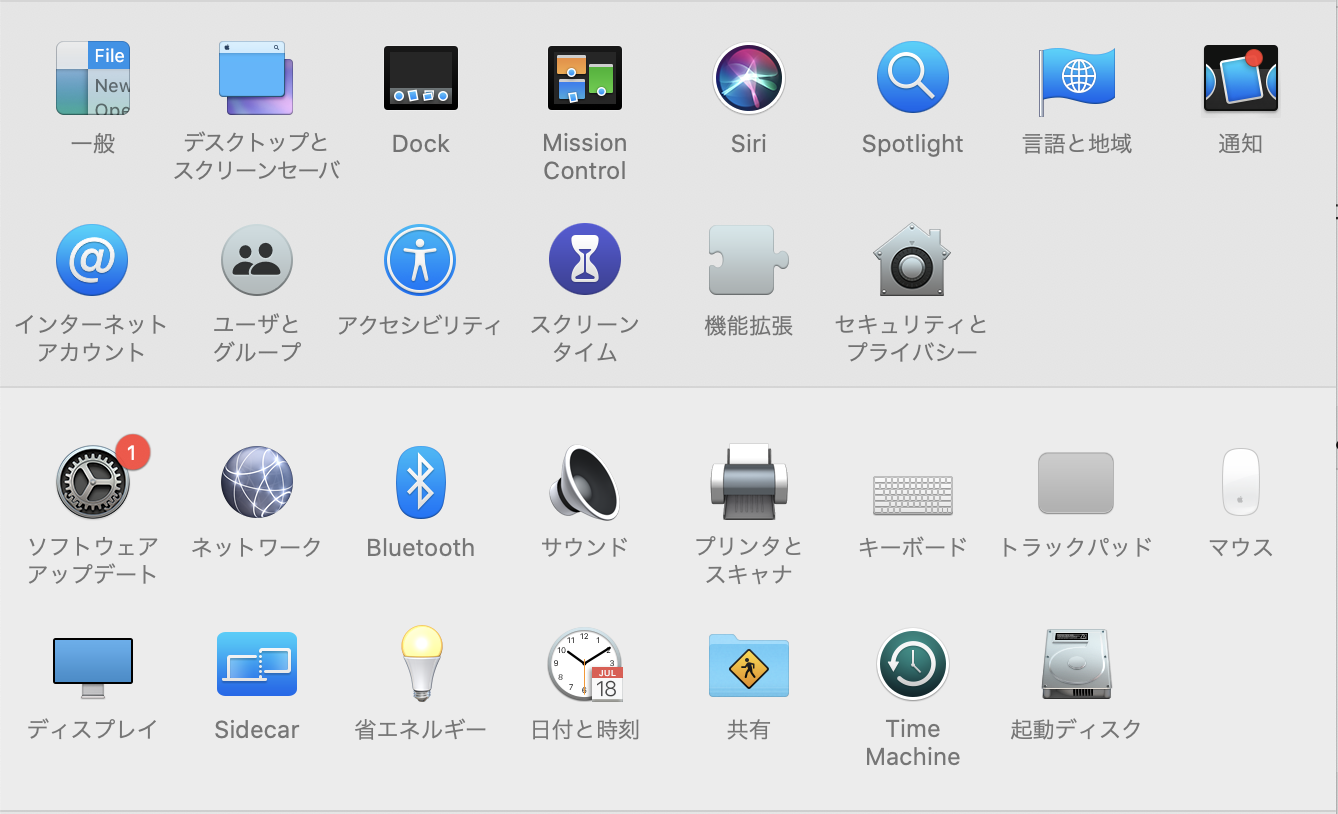Click the 通知 (Notifications) icon
Image resolution: width=1338 pixels, height=814 pixels.
point(1241,78)
